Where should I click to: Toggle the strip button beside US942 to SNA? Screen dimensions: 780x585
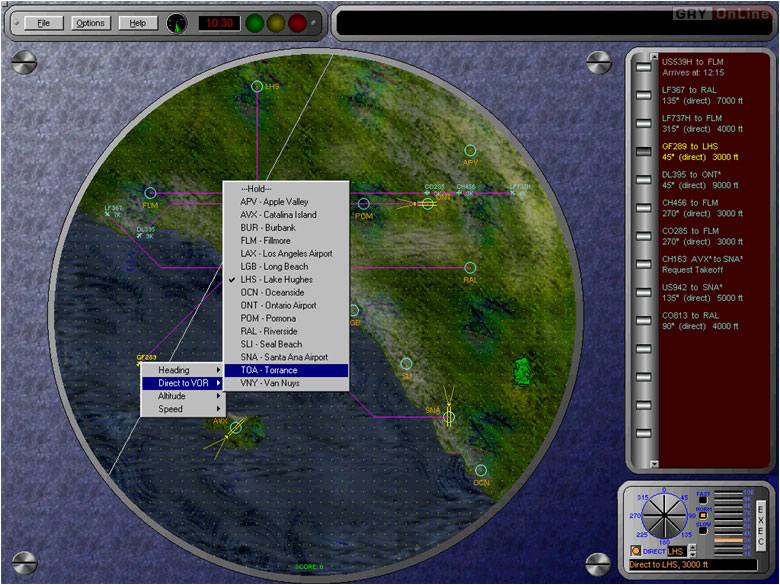644,292
